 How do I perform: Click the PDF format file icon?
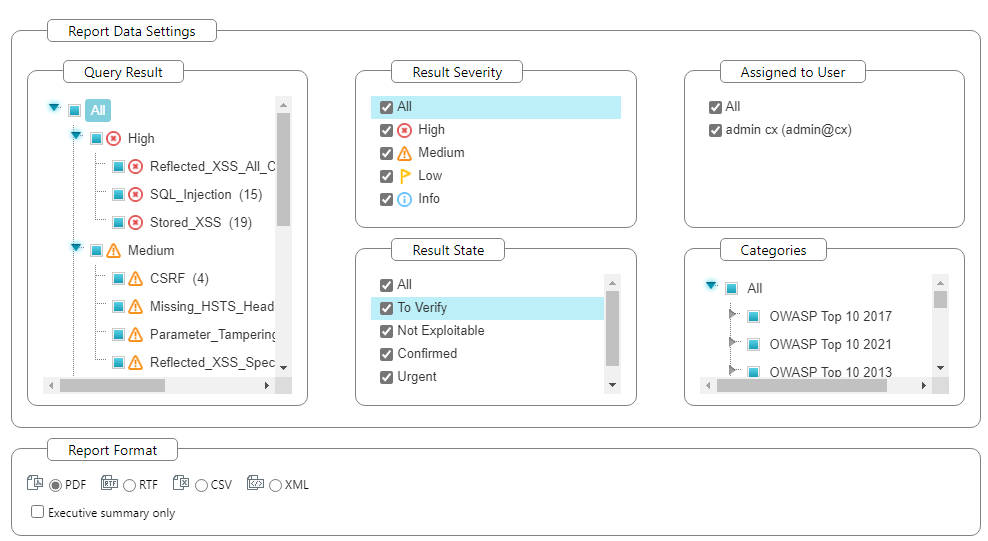[x=35, y=483]
